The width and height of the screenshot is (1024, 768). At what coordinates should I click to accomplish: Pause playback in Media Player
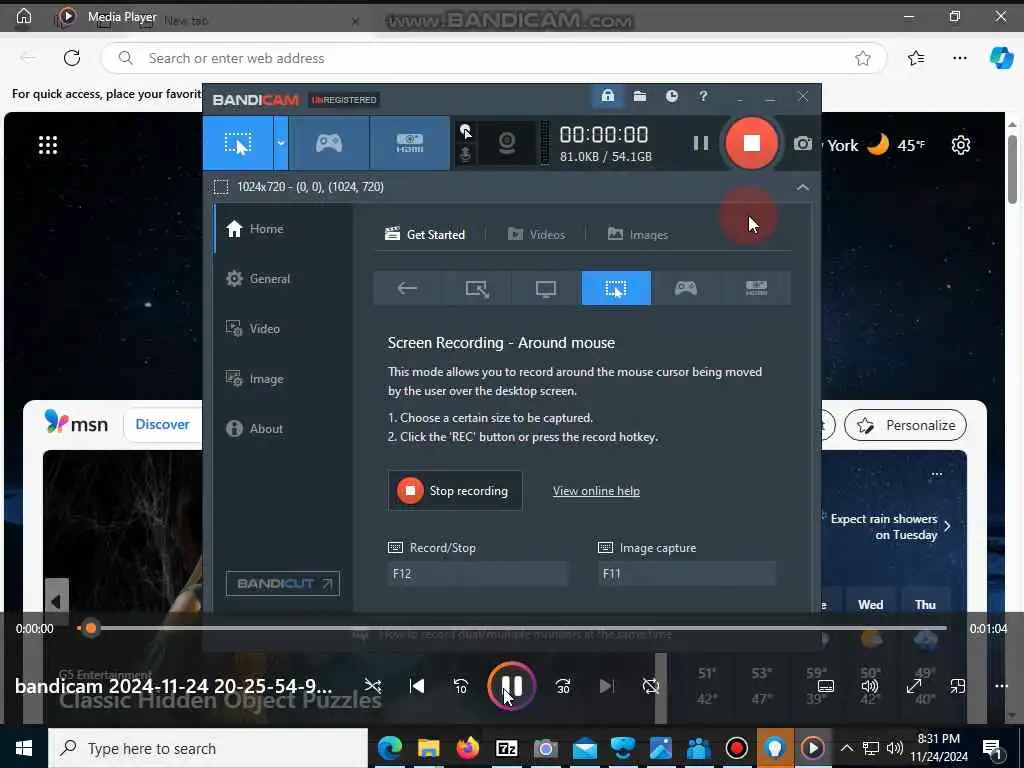(x=511, y=686)
